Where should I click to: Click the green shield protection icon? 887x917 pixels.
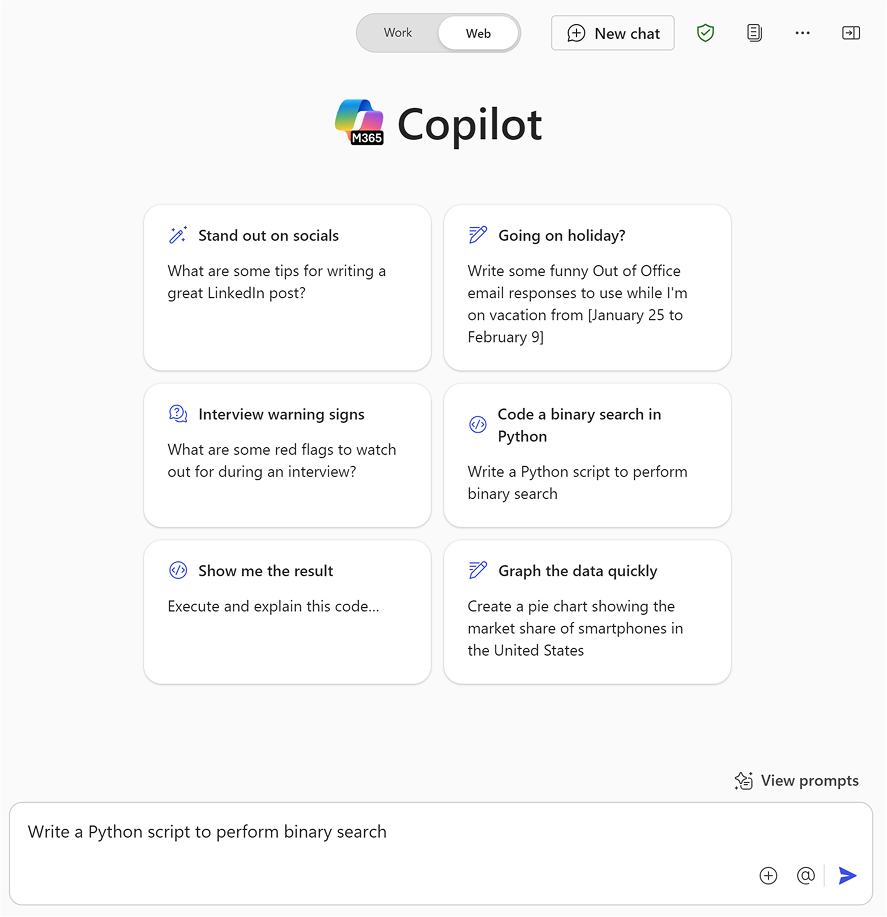705,33
